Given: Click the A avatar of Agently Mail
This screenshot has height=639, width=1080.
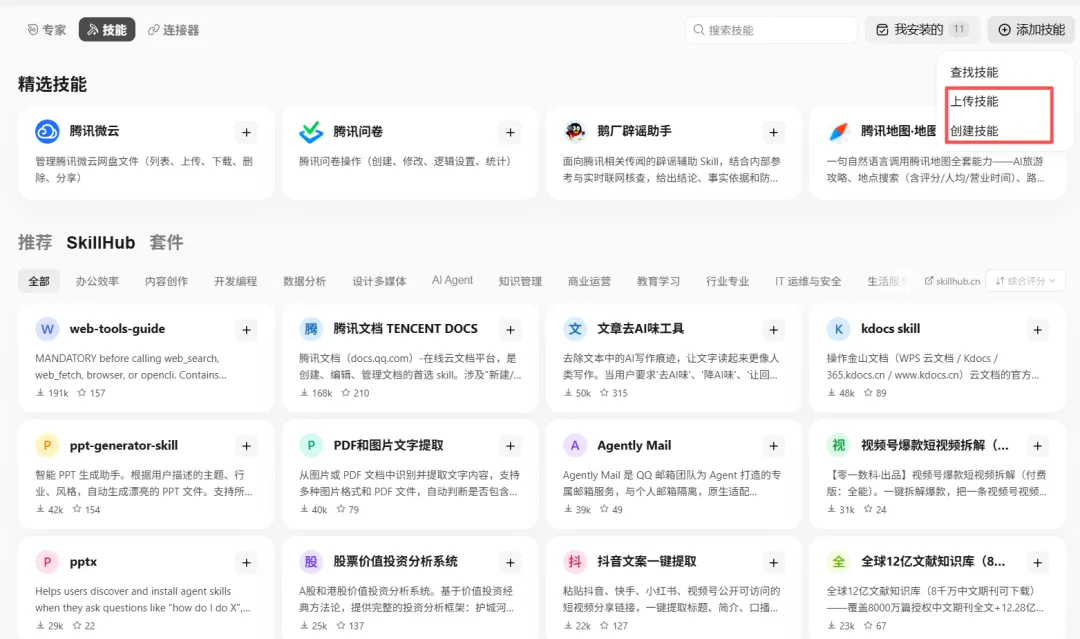Looking at the screenshot, I should [x=574, y=446].
